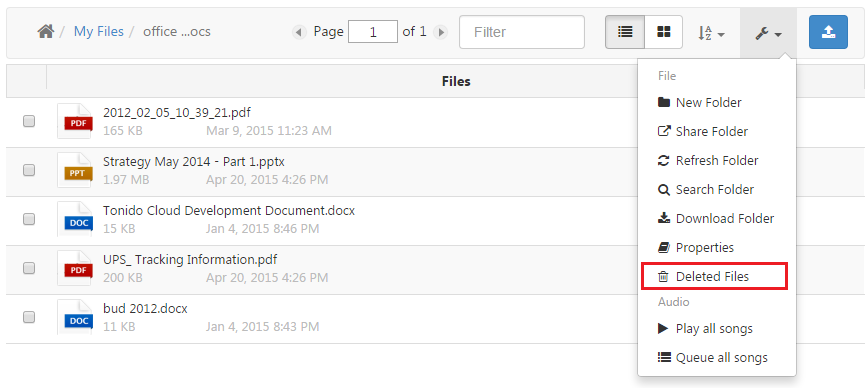866x388 pixels.
Task: Check the box for 2012_02_05_10_39_21.pdf
Action: (29, 121)
